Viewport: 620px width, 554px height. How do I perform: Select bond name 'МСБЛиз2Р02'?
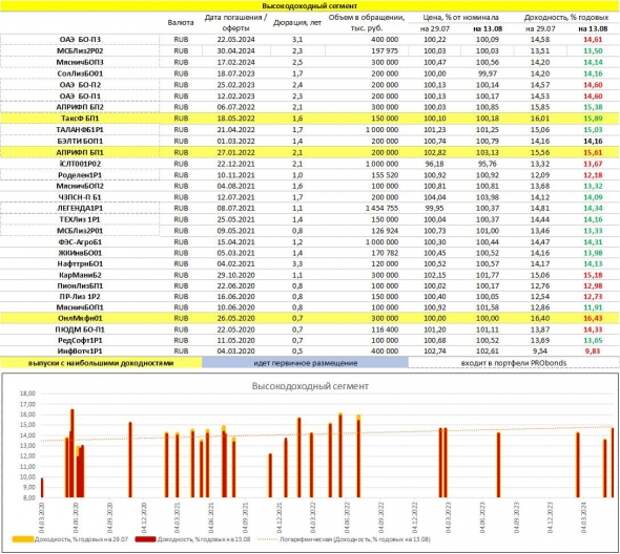point(80,51)
